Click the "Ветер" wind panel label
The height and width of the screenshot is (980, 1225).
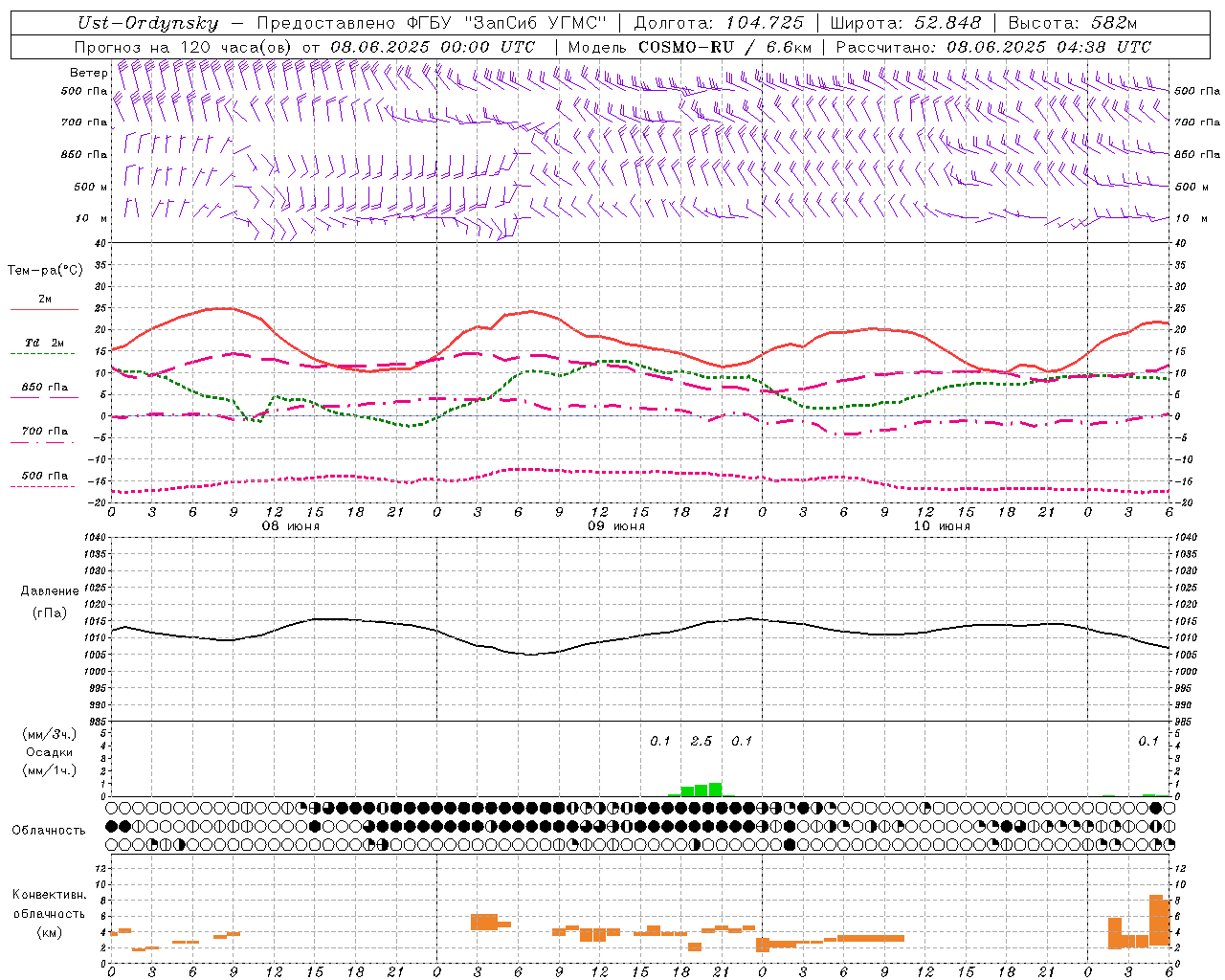click(x=88, y=73)
